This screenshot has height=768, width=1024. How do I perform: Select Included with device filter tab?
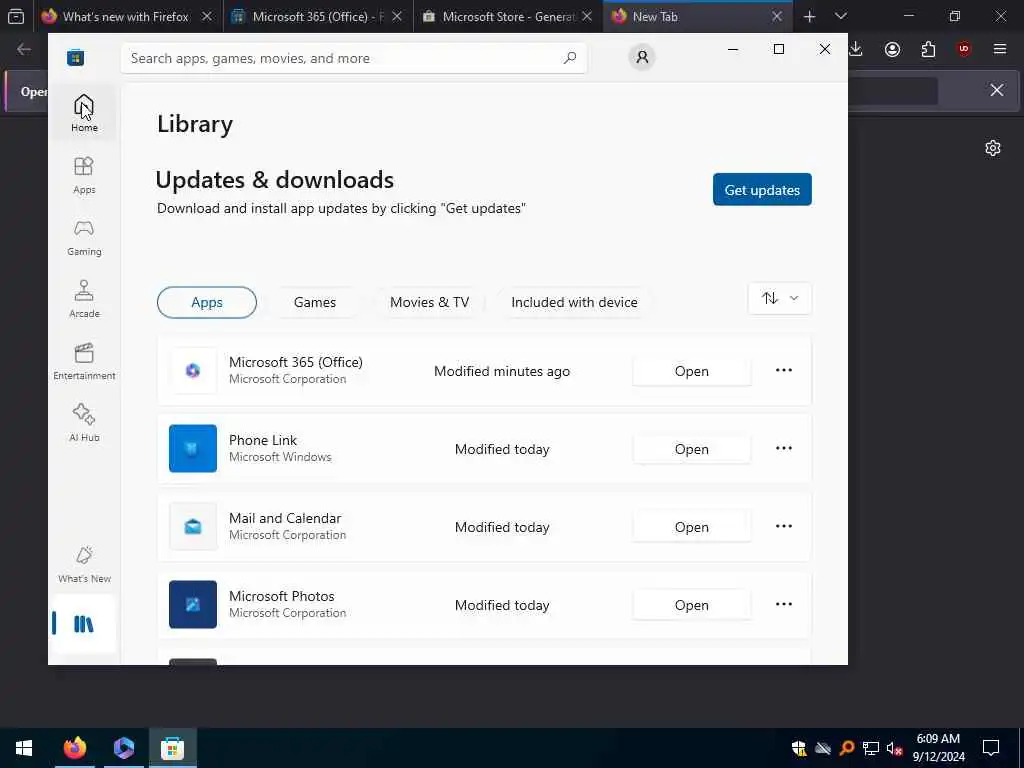pos(574,302)
